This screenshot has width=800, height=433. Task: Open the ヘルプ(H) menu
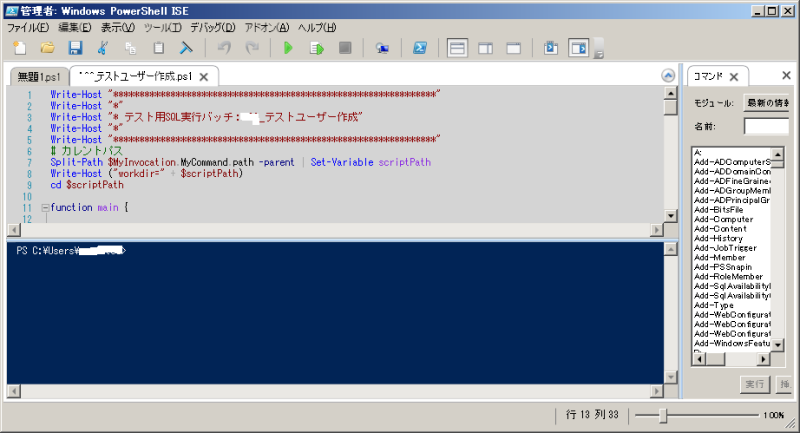[317, 28]
